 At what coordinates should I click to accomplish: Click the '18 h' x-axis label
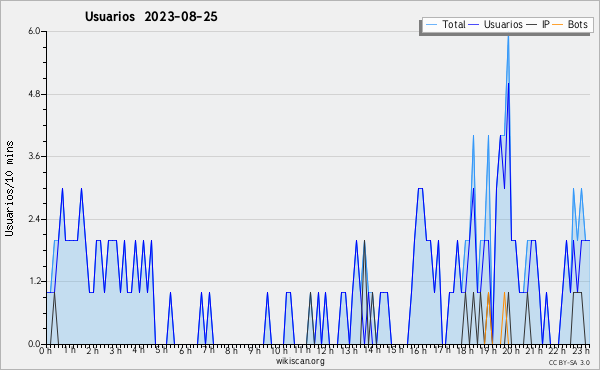click(465, 351)
